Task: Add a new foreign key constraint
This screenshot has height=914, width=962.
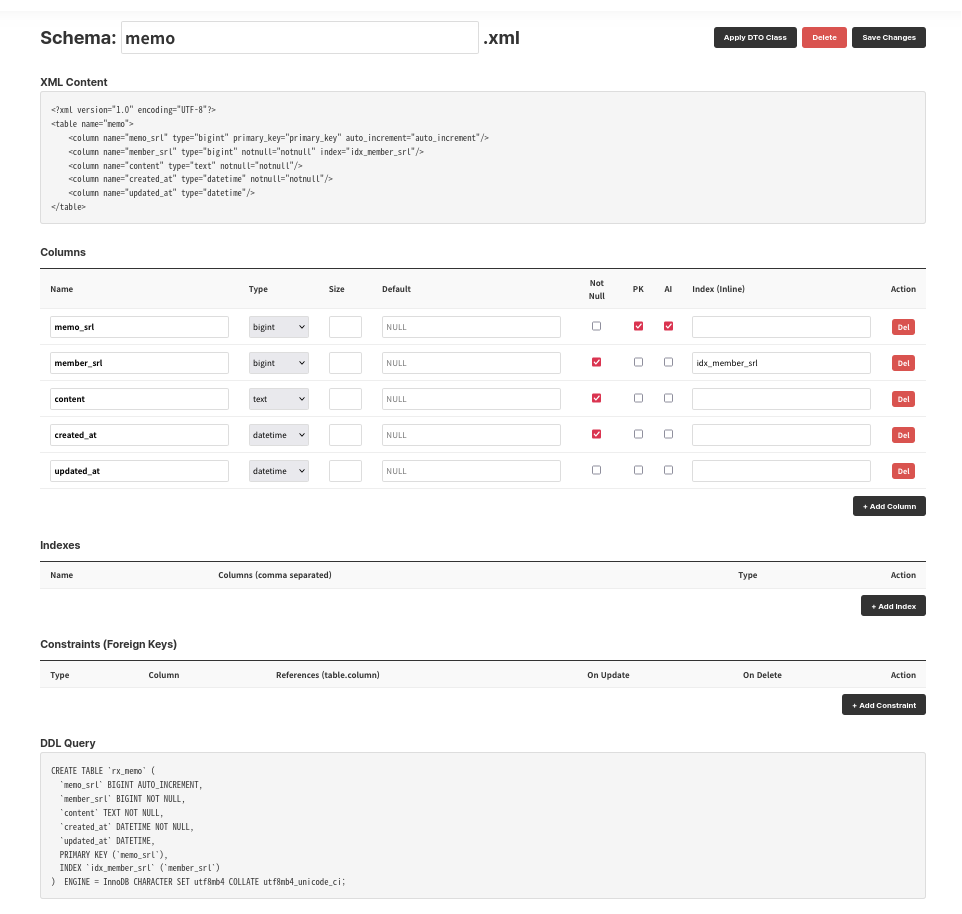Action: tap(883, 705)
